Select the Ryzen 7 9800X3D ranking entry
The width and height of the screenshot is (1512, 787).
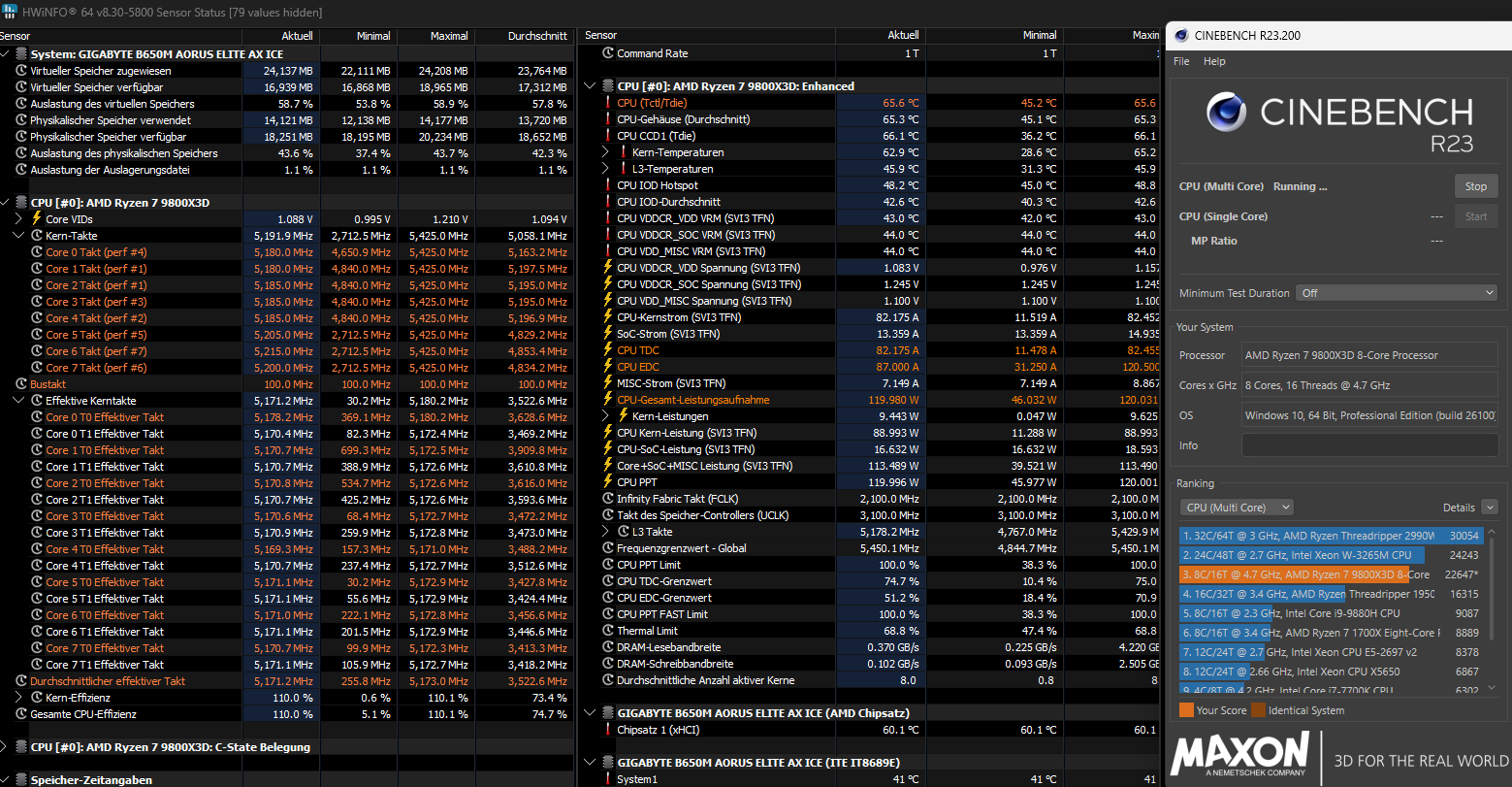coord(1331,574)
